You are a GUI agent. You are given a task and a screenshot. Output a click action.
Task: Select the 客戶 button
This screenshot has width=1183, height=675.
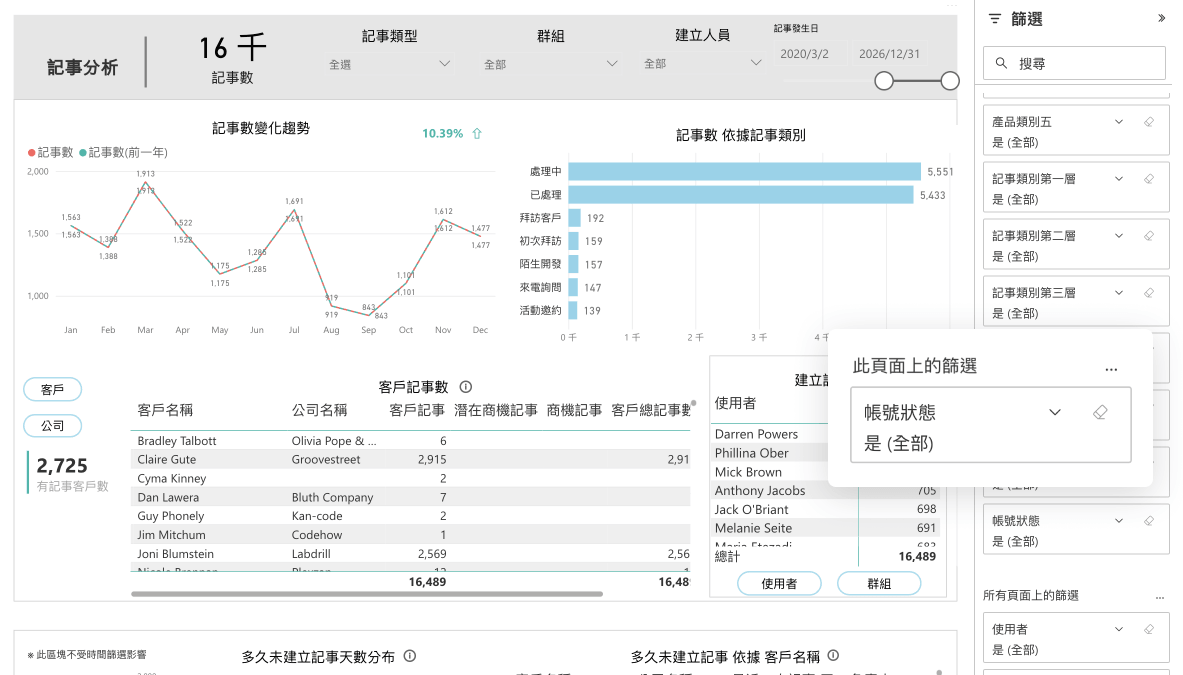click(52, 389)
